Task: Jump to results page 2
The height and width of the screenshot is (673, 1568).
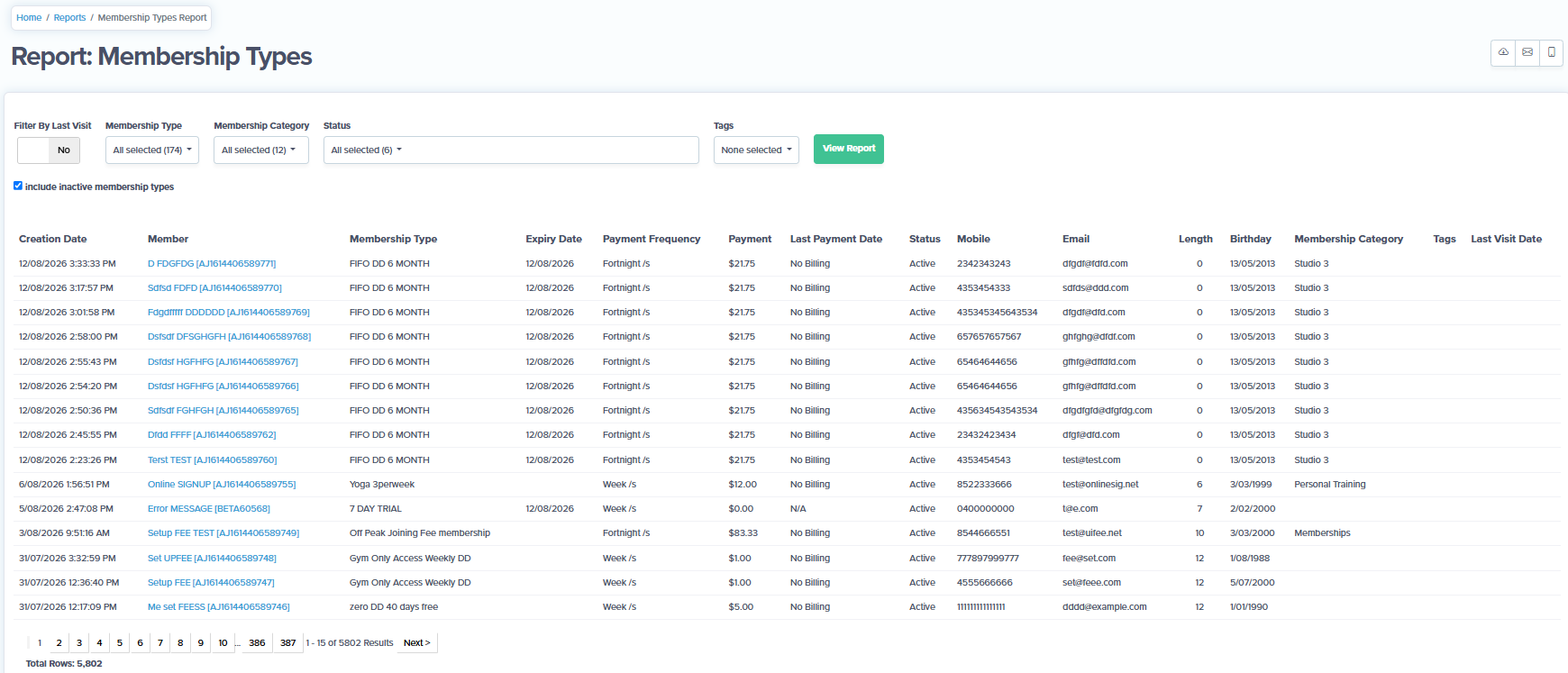Action: point(59,643)
